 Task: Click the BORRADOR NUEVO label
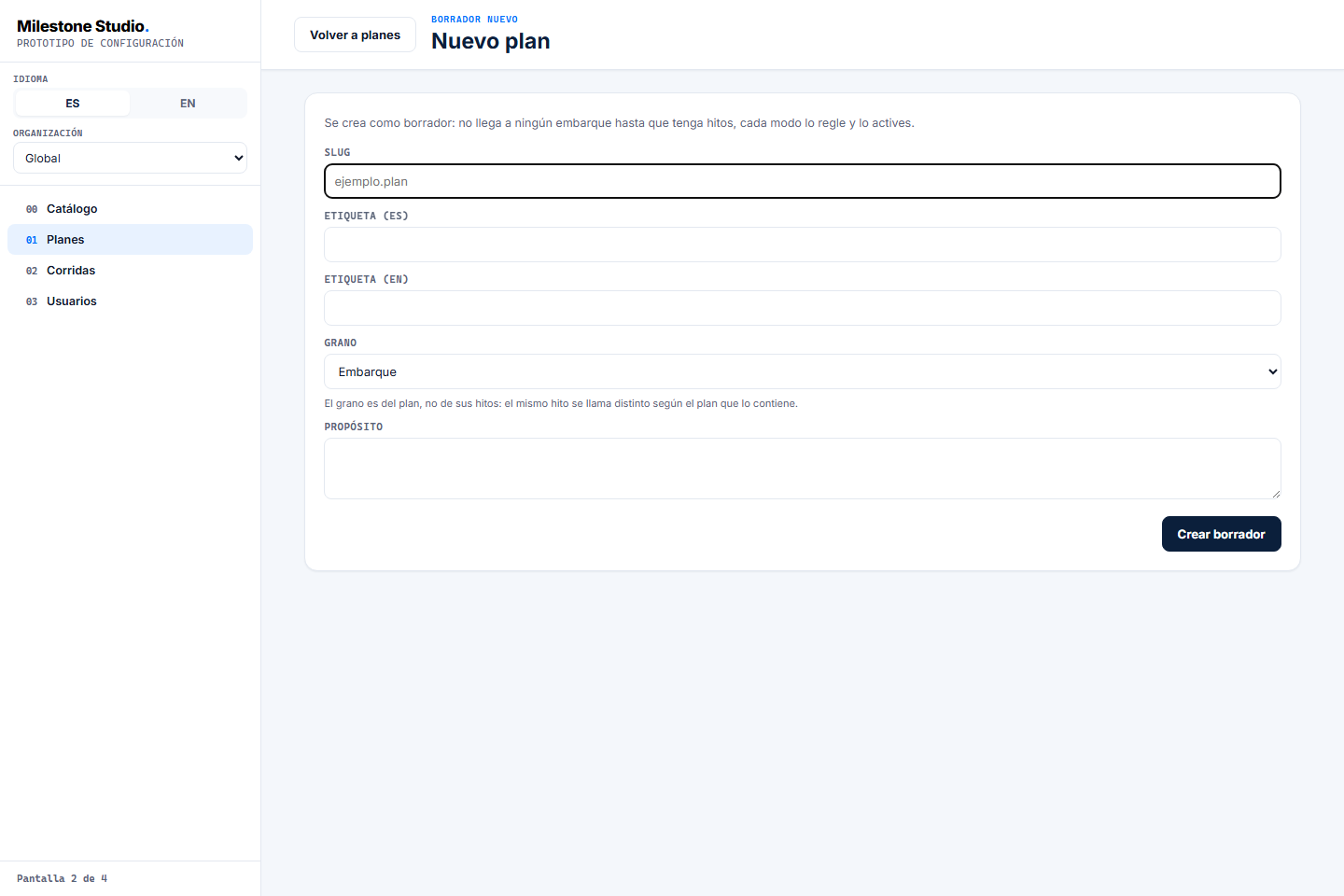[474, 19]
